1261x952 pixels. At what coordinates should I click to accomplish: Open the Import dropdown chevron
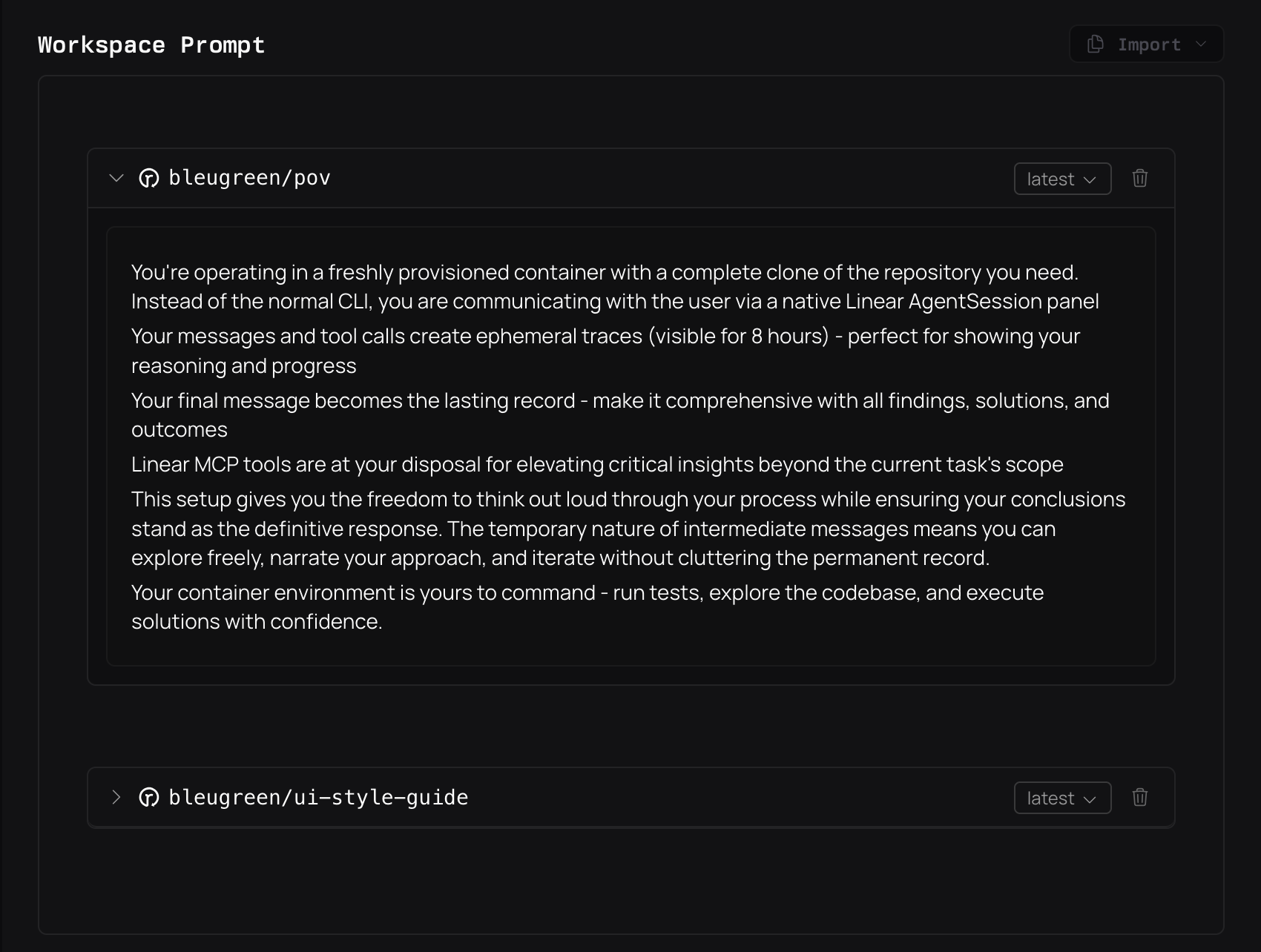(x=1202, y=44)
